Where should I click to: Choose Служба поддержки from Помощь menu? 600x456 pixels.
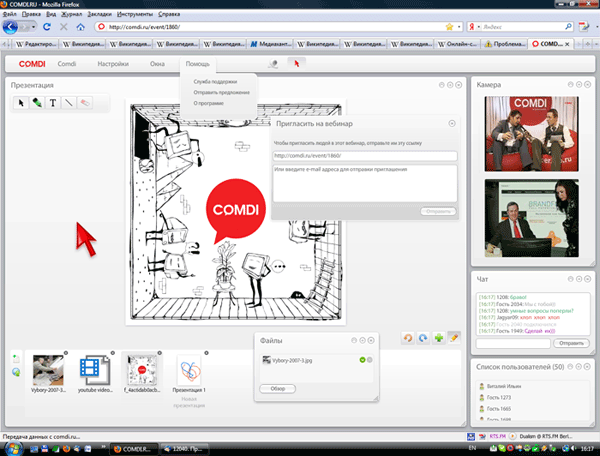[215, 81]
